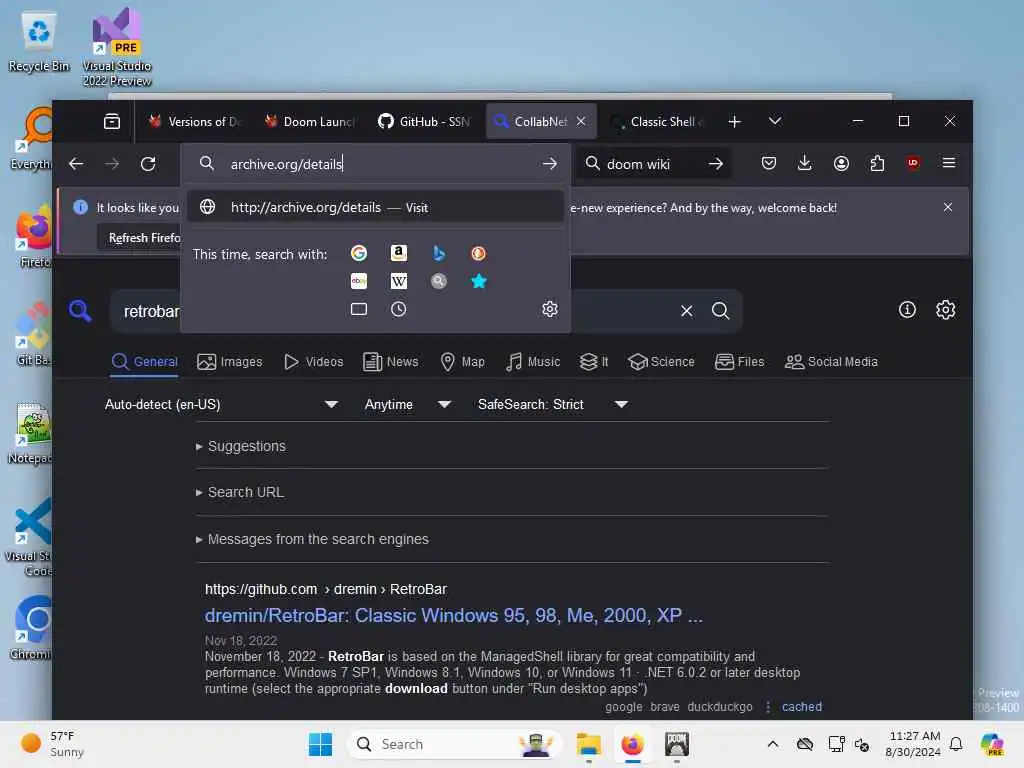The height and width of the screenshot is (768, 1024).
Task: Select the Music search category
Action: coord(533,362)
